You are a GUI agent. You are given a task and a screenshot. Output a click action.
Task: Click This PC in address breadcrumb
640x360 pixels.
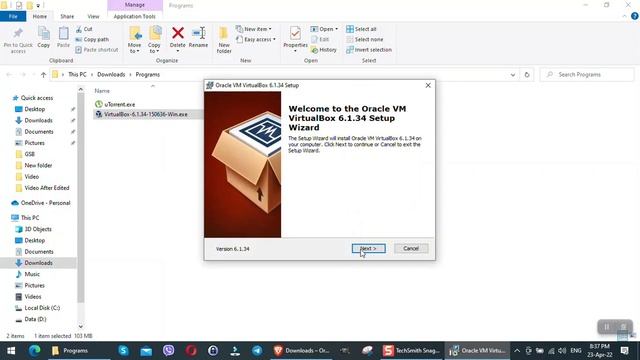[77, 75]
